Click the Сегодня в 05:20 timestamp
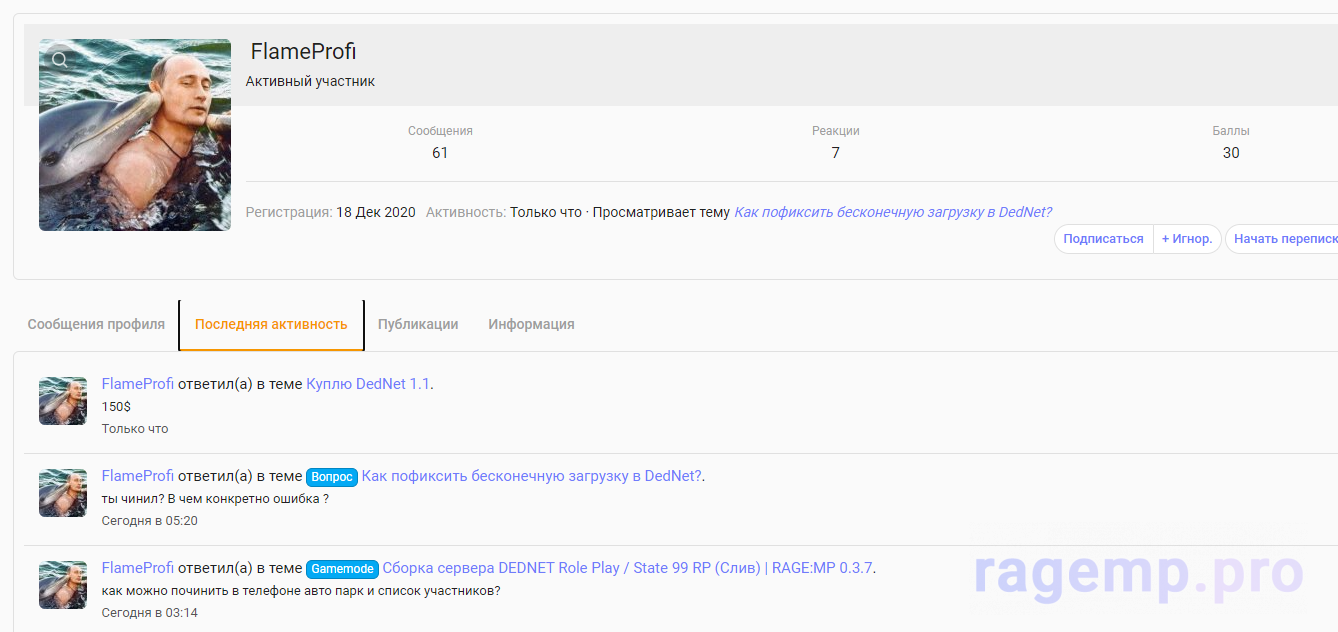The height and width of the screenshot is (632, 1338). pyautogui.click(x=150, y=521)
